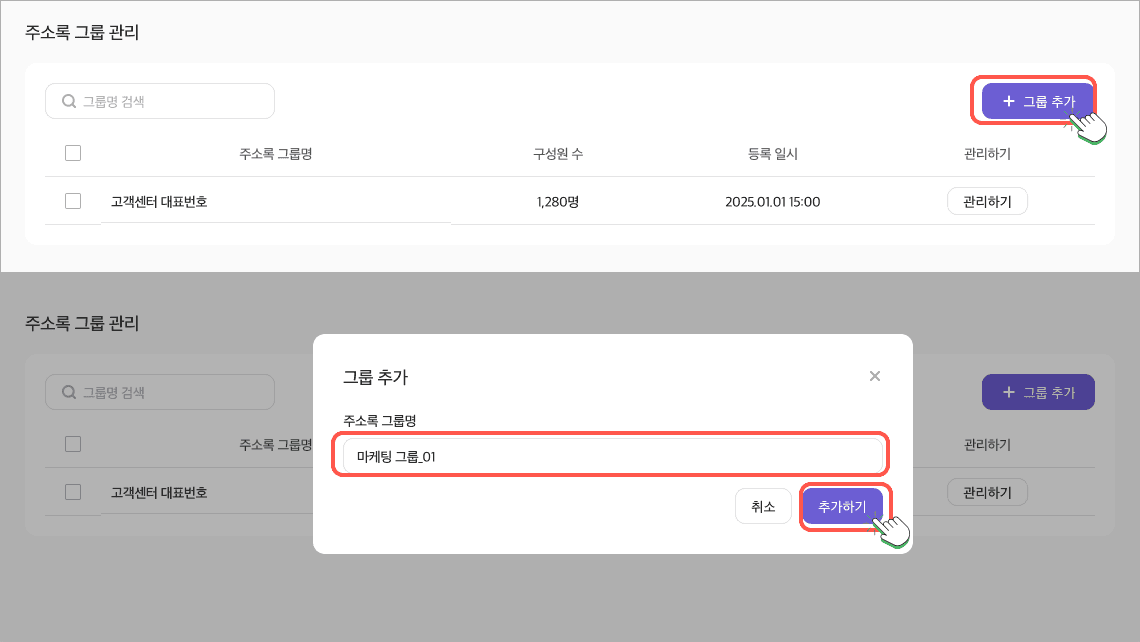Click the 그룹 추가 title of the dialog
This screenshot has height=642, width=1140.
pos(375,377)
